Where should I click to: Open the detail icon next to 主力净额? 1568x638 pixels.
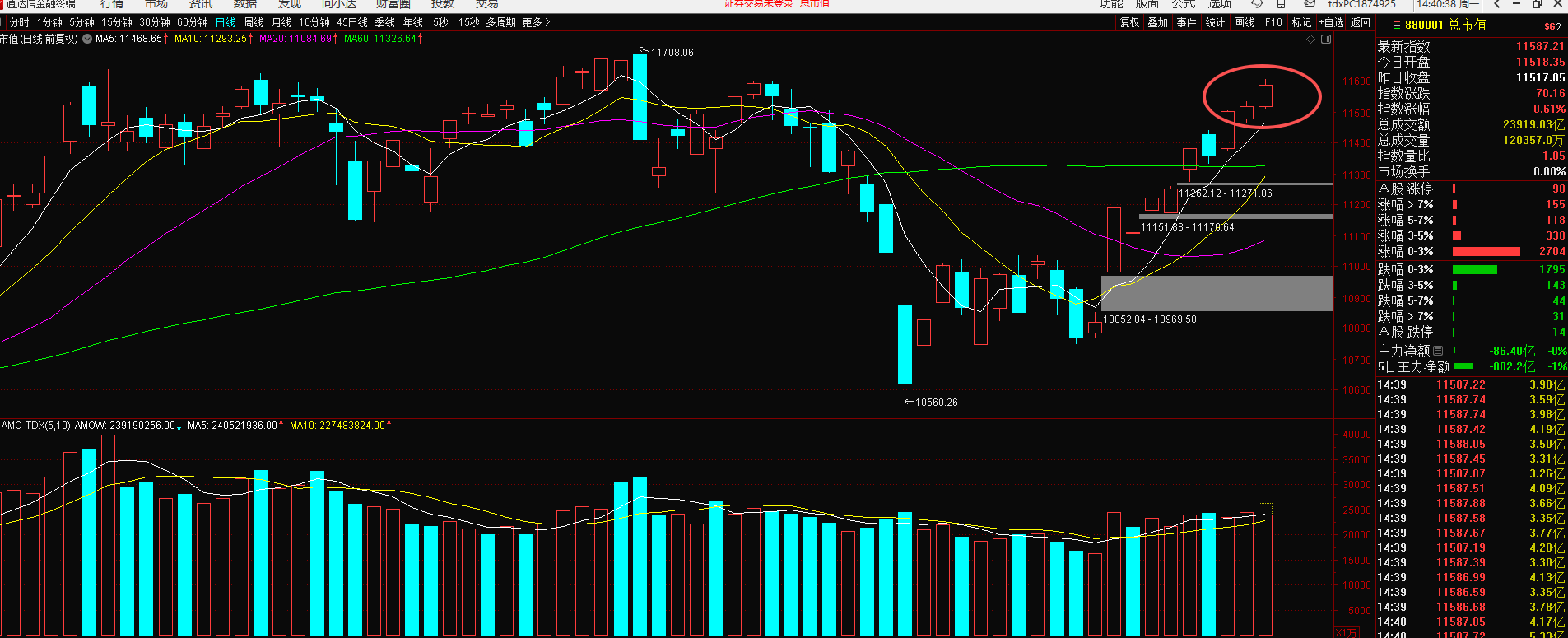pyautogui.click(x=1438, y=351)
